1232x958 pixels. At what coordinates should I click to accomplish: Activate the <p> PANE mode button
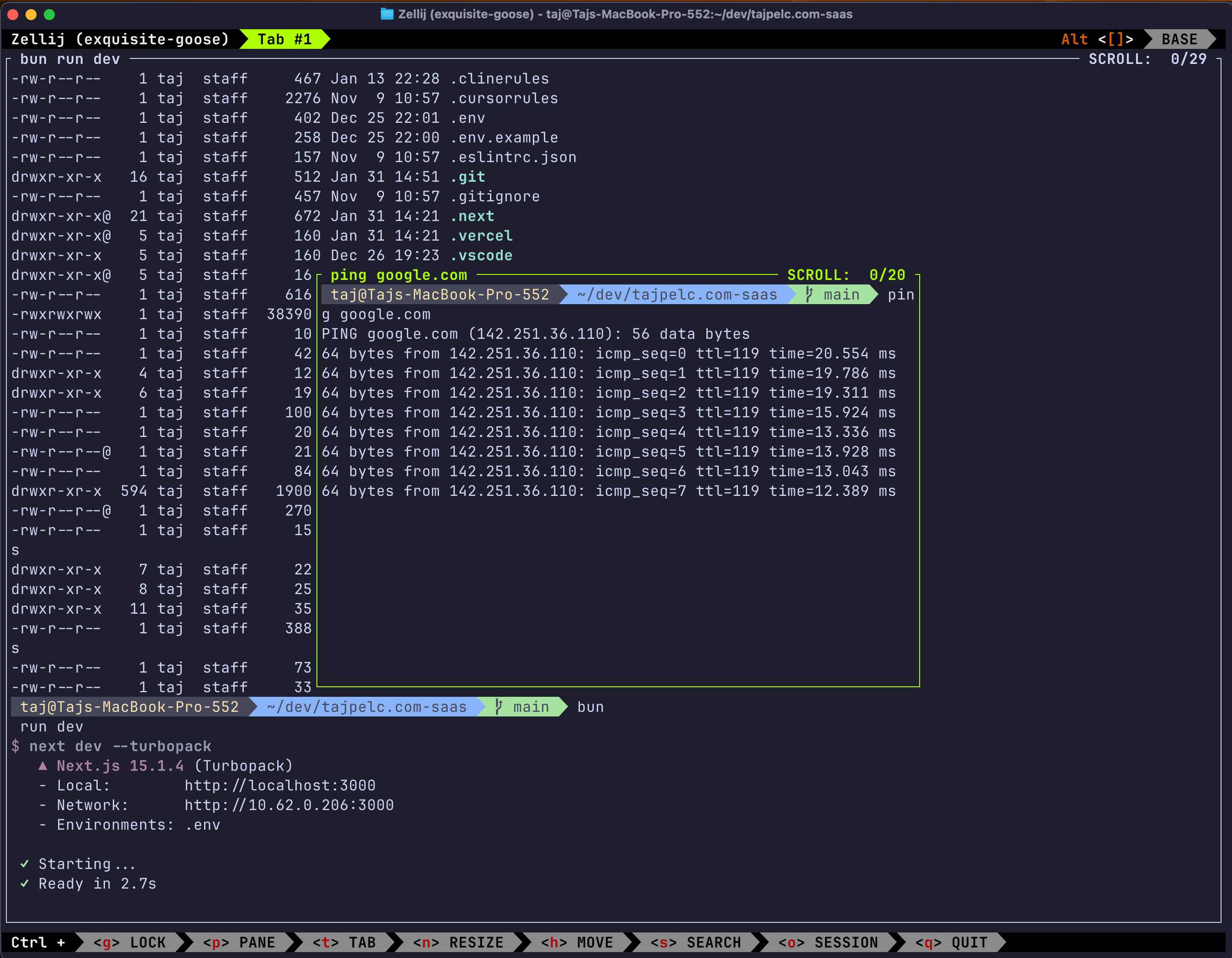point(239,942)
